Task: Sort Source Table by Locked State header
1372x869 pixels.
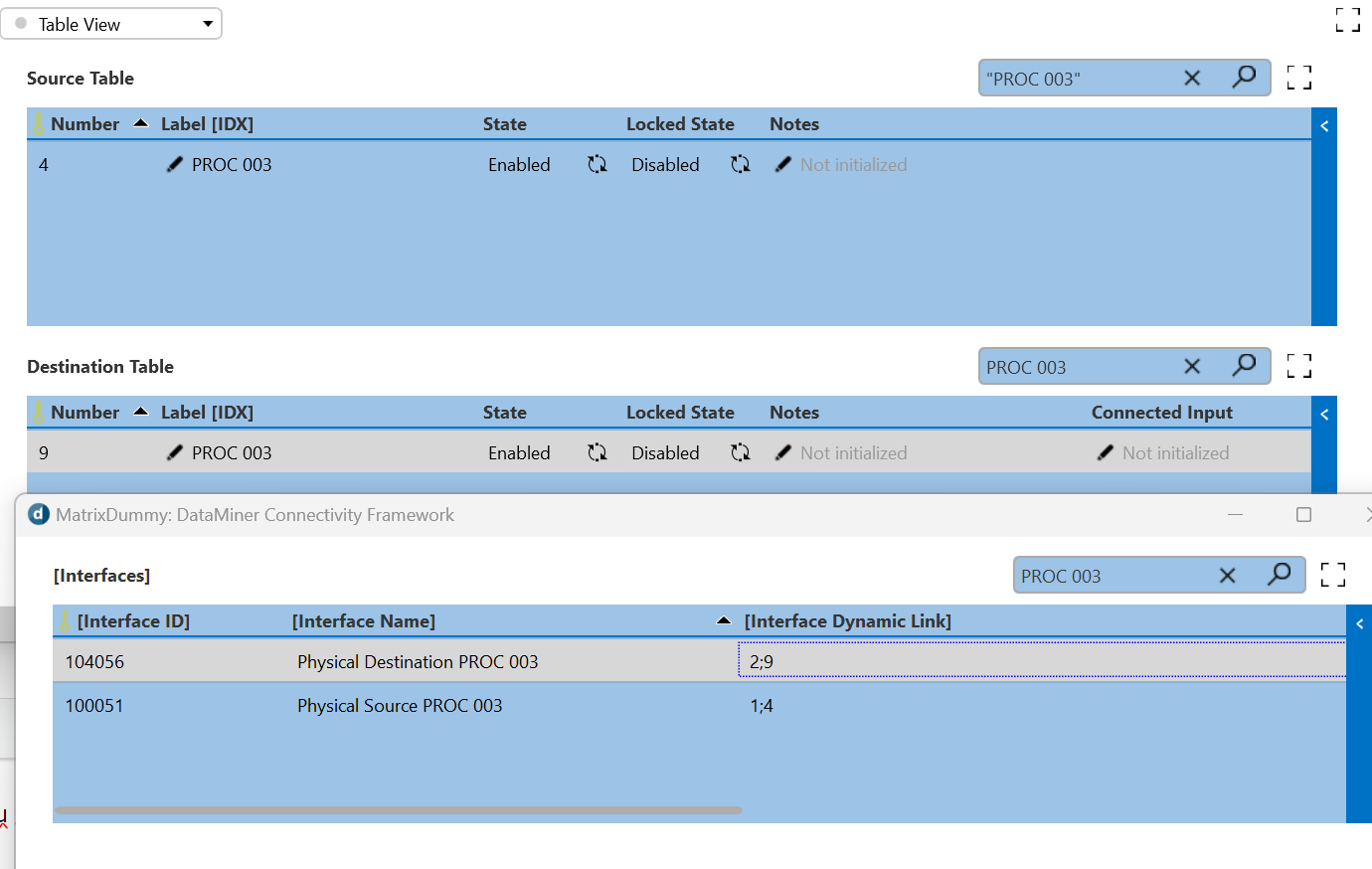Action: pos(680,124)
